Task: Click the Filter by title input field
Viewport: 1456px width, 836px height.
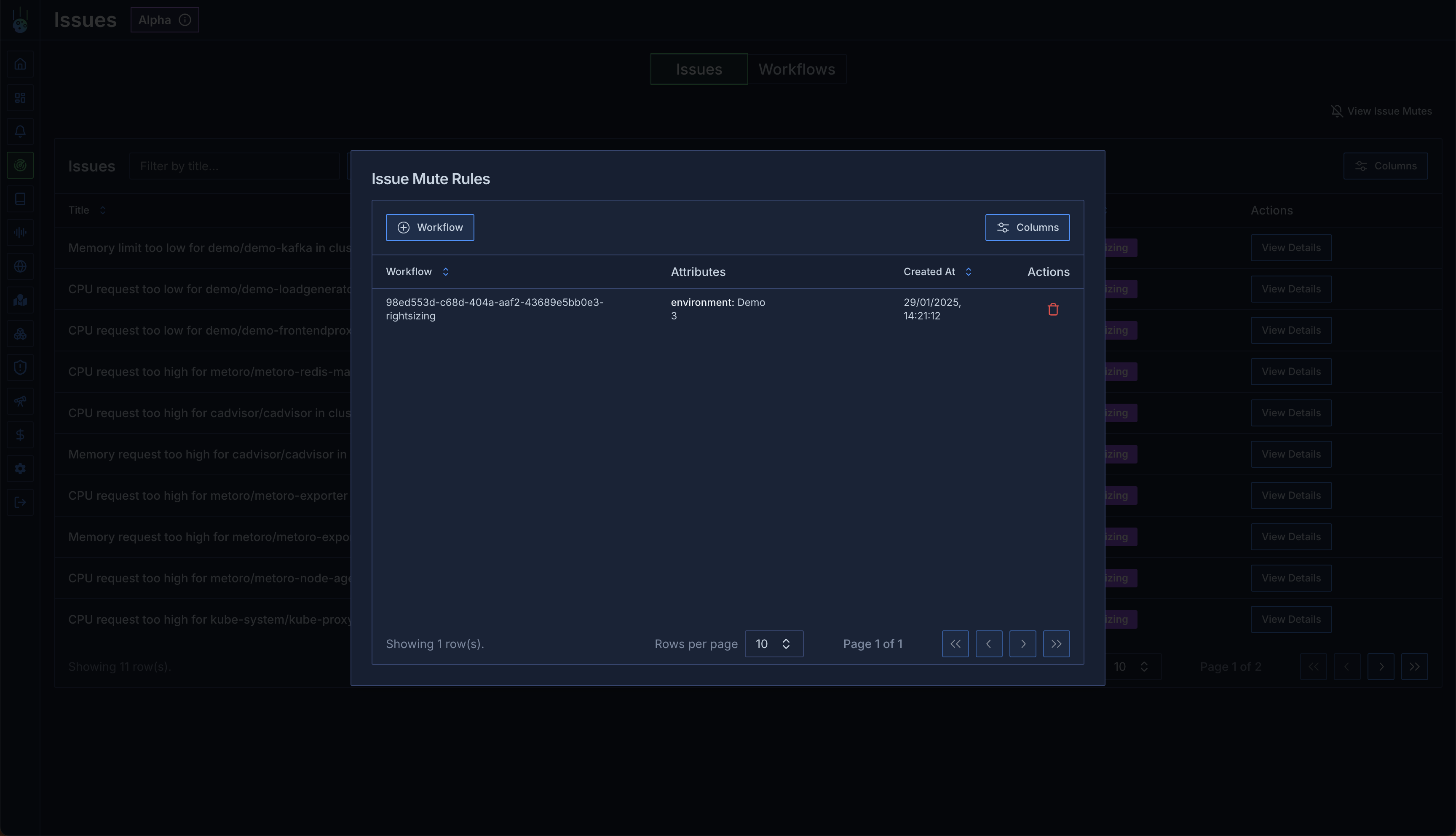Action: tap(234, 166)
